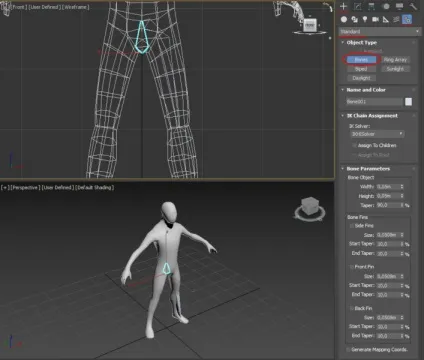Screen dimensions: 424x360
Task: Adjust the bone Width spinner arrows
Action: tap(402, 187)
